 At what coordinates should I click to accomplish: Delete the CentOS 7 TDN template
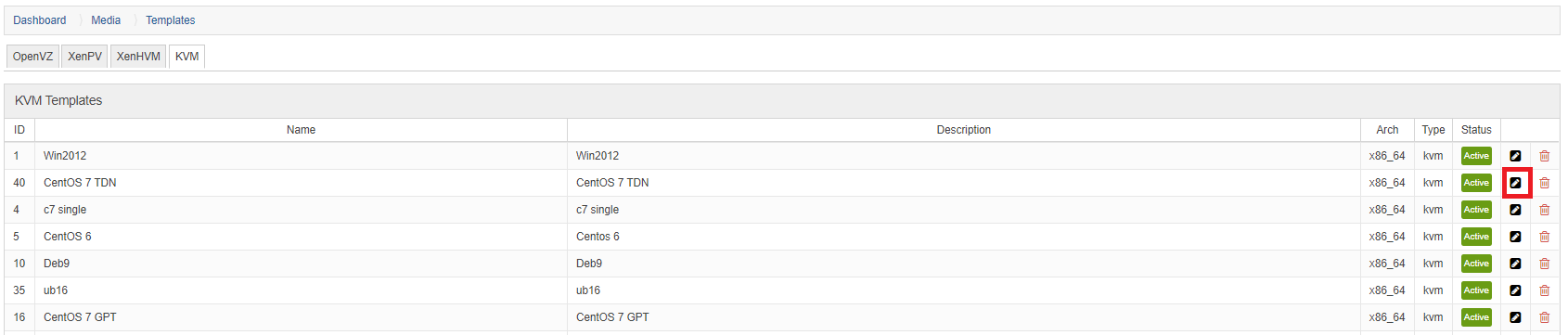click(x=1544, y=183)
